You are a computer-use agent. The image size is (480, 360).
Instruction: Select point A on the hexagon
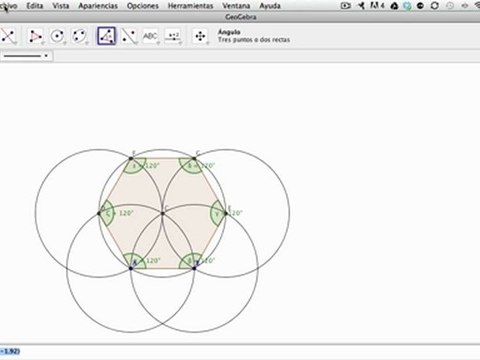(x=131, y=268)
